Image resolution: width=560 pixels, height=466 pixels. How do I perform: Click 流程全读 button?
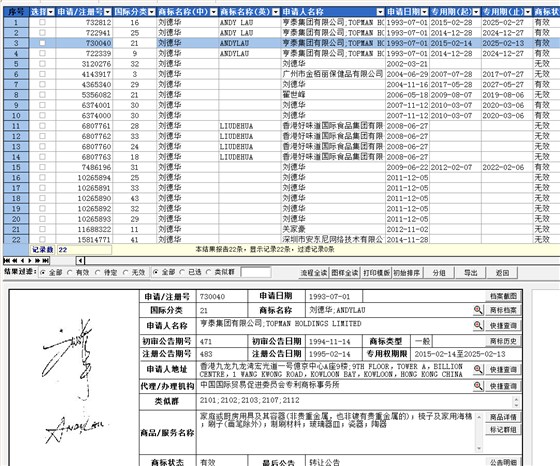[x=314, y=273]
